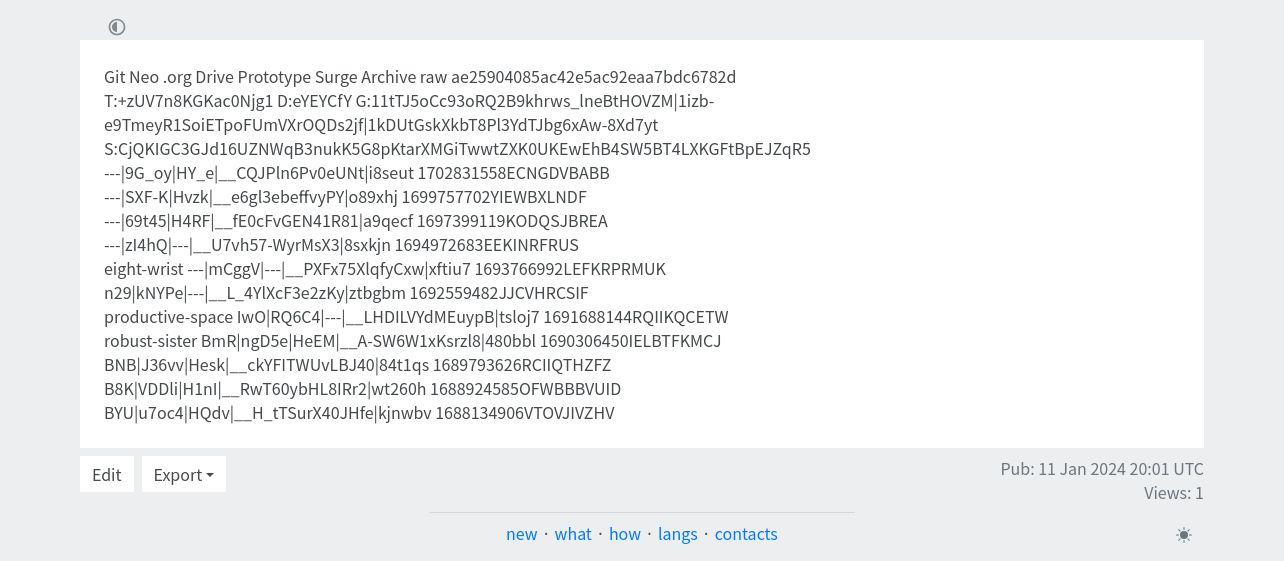Screen dimensions: 1284x561
Task: Click the Pub: 11 Jan 2024 timestamp
Action: point(1102,469)
